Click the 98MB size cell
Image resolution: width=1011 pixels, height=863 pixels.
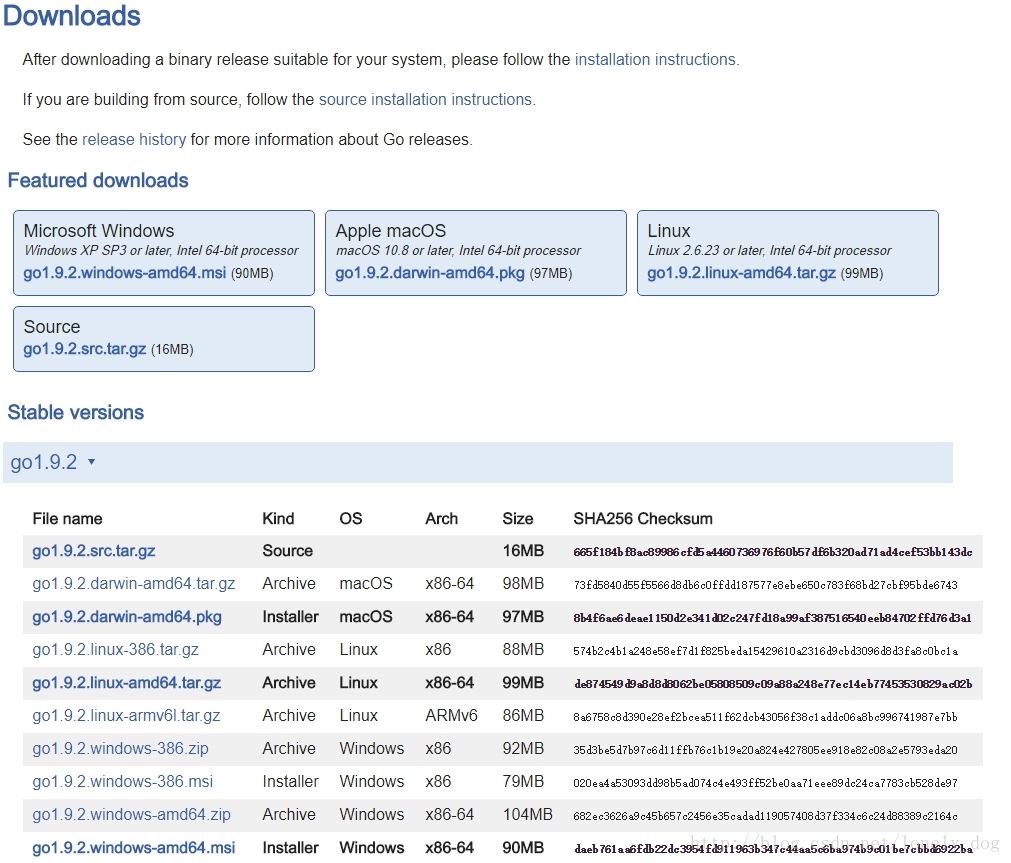[x=523, y=584]
